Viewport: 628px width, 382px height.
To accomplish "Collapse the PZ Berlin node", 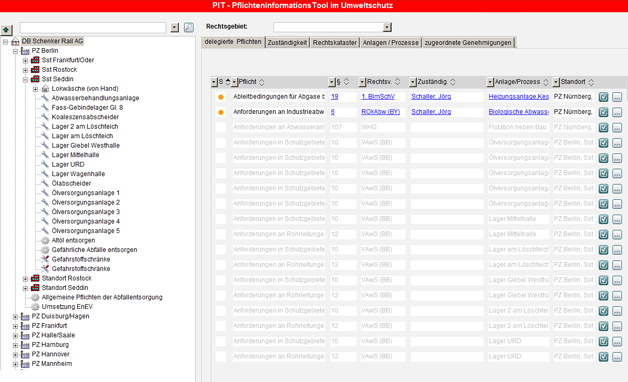I will click(15, 51).
